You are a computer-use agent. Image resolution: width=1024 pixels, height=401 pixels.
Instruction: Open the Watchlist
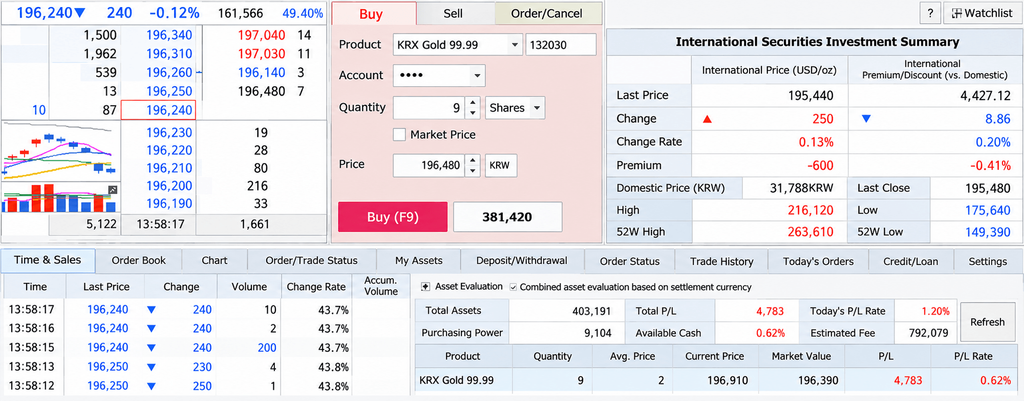point(982,13)
